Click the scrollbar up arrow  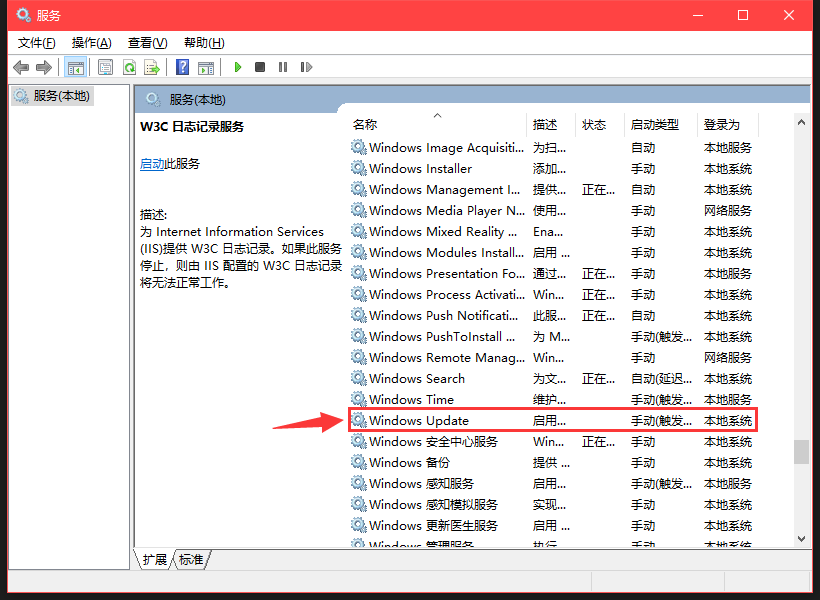(801, 122)
